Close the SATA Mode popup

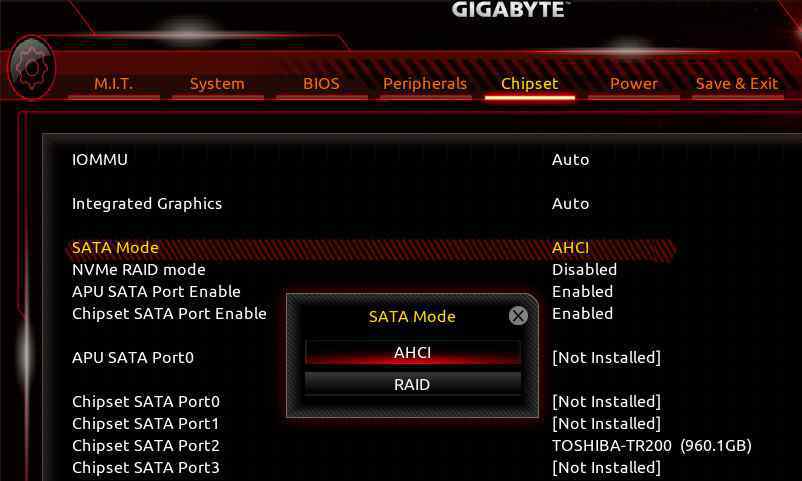click(x=518, y=316)
